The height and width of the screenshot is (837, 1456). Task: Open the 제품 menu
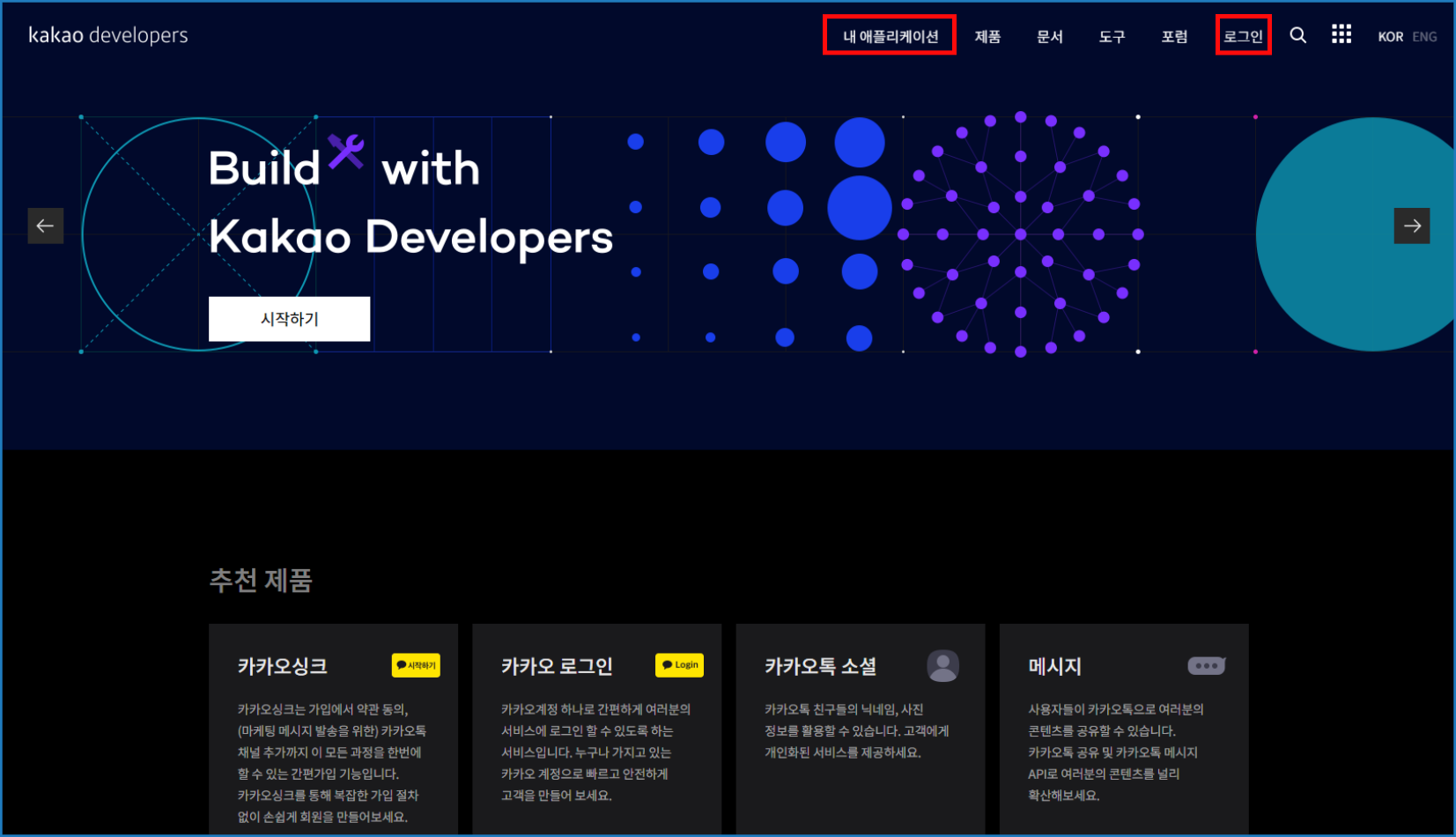click(x=987, y=36)
